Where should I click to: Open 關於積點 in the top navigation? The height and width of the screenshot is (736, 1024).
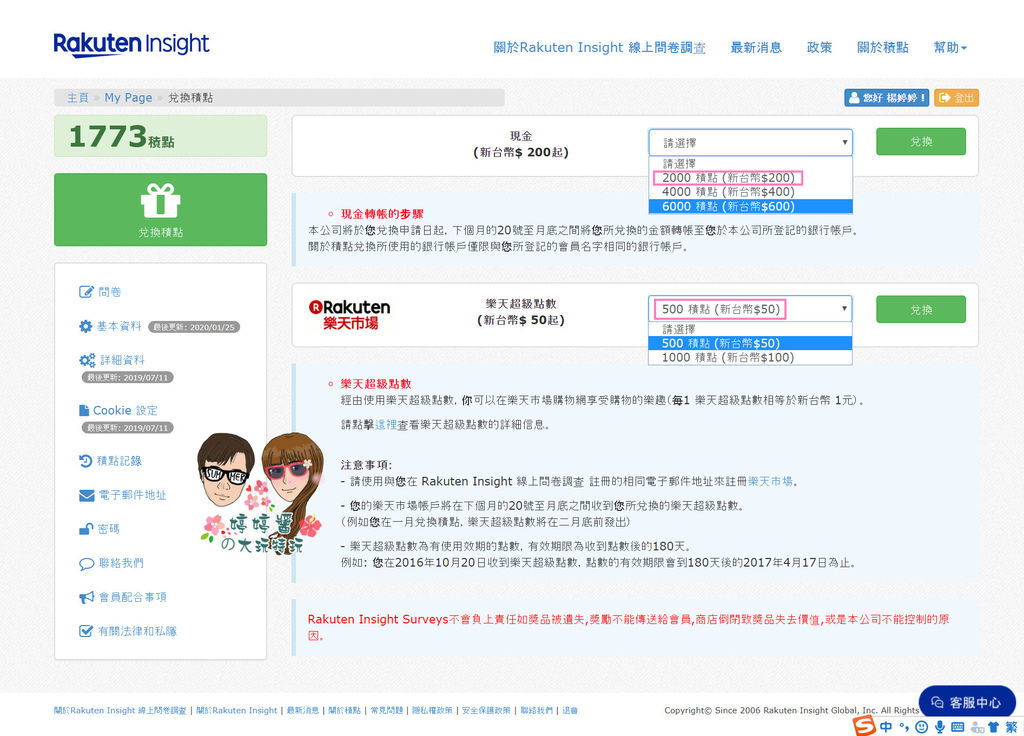click(x=882, y=47)
